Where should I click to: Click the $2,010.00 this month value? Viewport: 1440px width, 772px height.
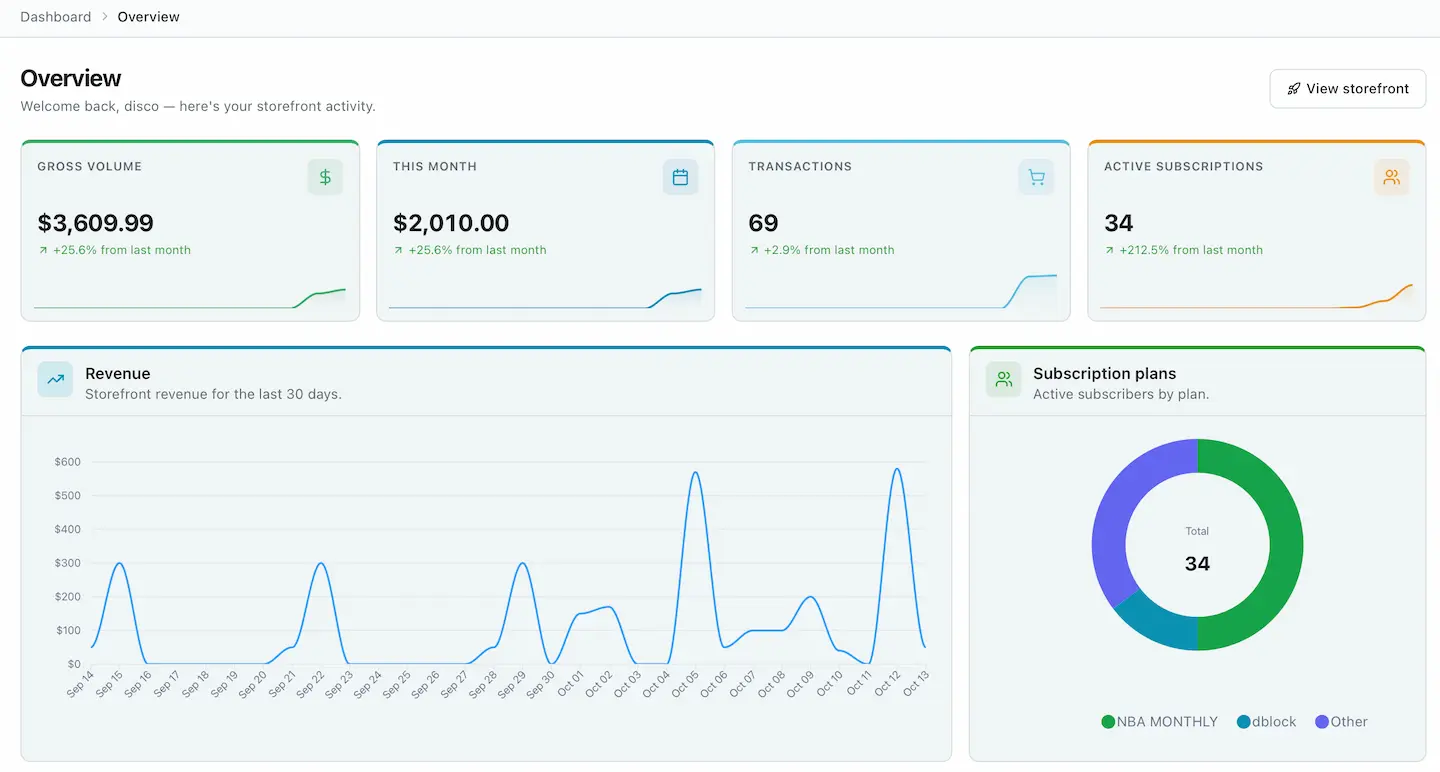(x=451, y=223)
